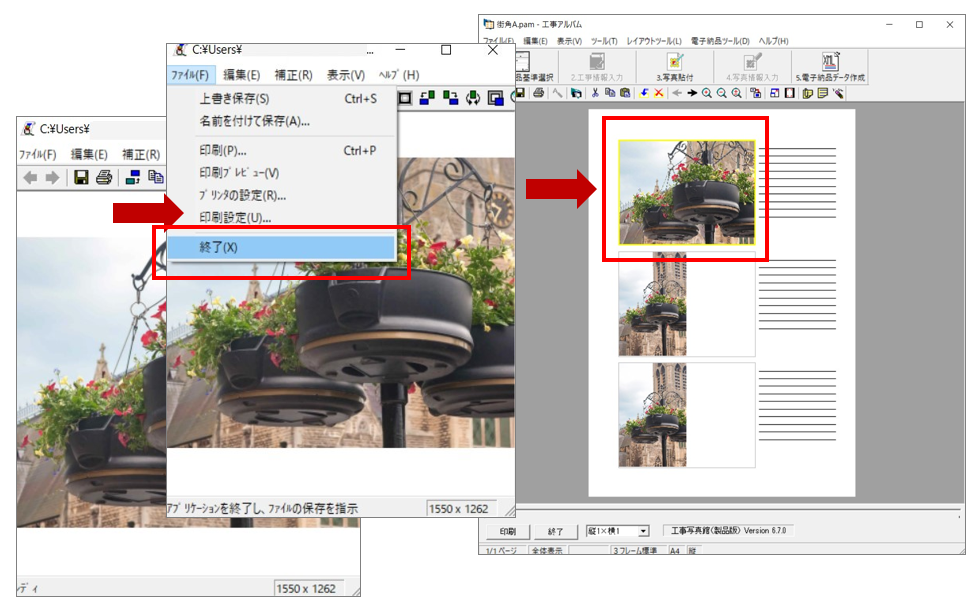Click the Cut scissors icon in the album toolbar
The height and width of the screenshot is (610, 980).
pos(594,92)
